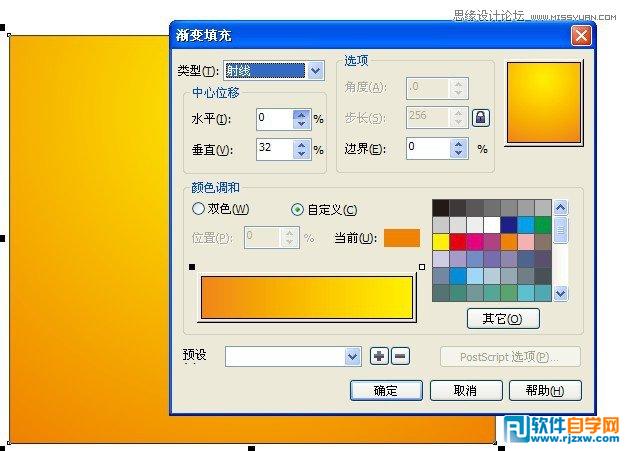Remove preset with the minus button
The image size is (627, 451).
400,356
